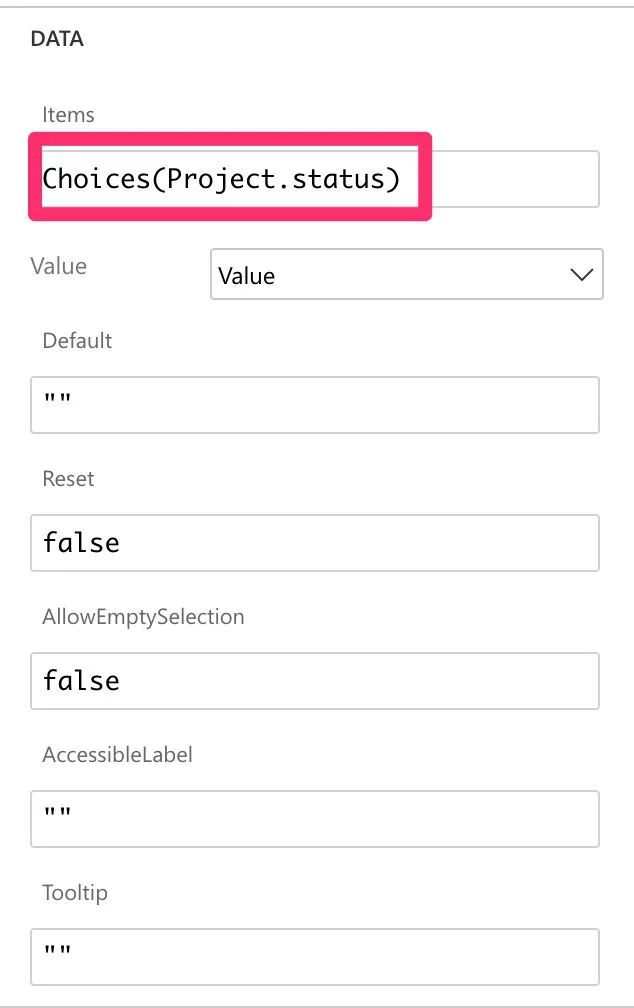The image size is (634, 1008).
Task: Click the AccessibleLabel input box
Action: pos(315,819)
